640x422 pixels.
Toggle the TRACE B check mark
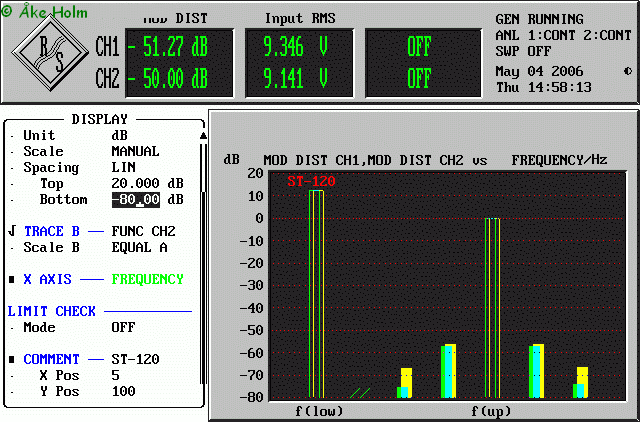12,231
